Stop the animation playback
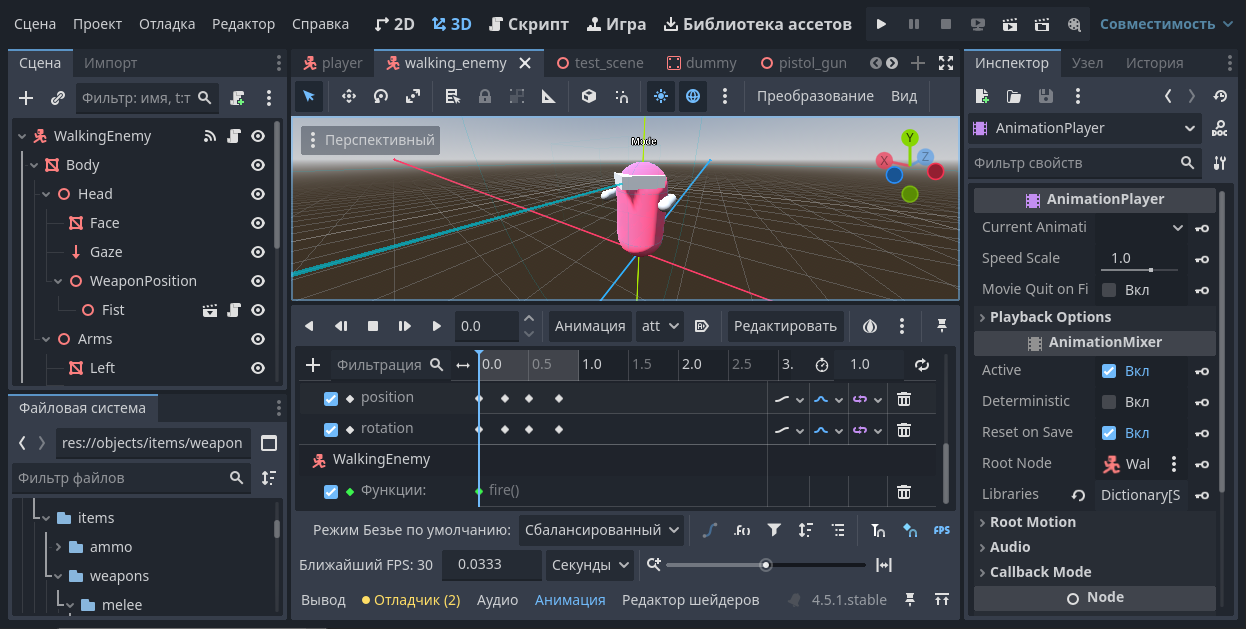Viewport: 1246px width, 629px height. click(373, 326)
